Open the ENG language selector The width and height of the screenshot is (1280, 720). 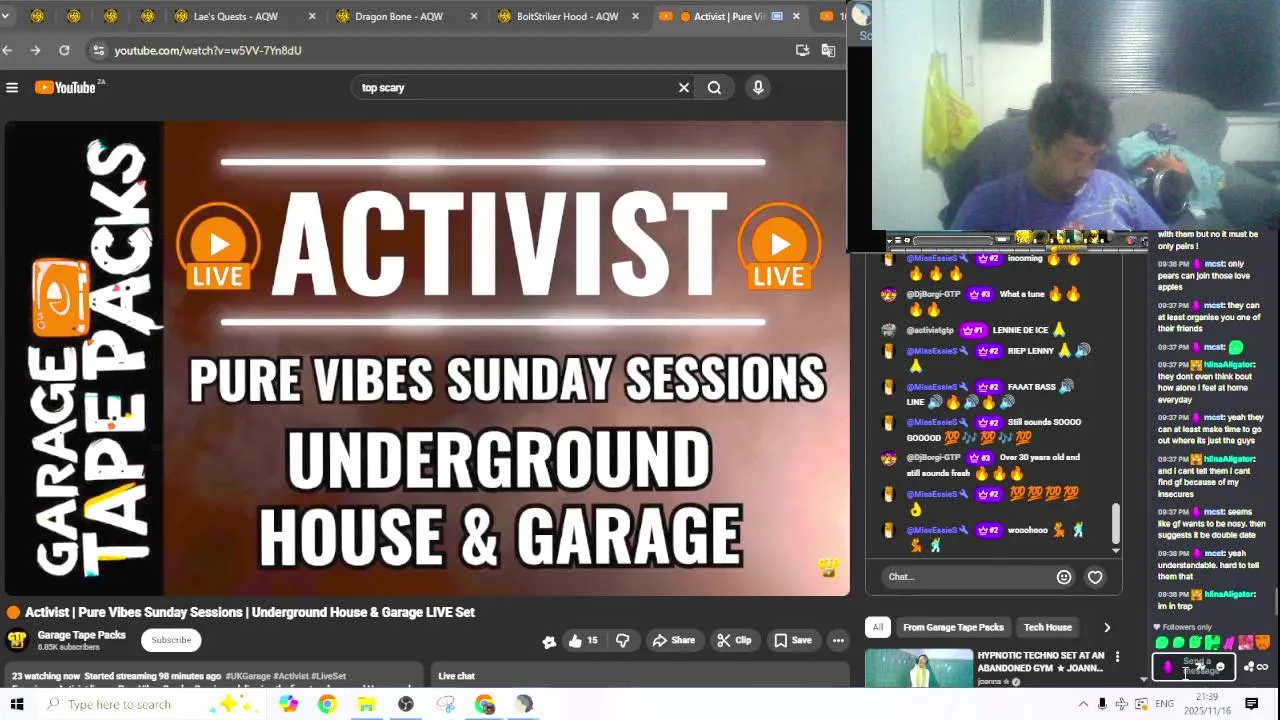pyautogui.click(x=1165, y=704)
